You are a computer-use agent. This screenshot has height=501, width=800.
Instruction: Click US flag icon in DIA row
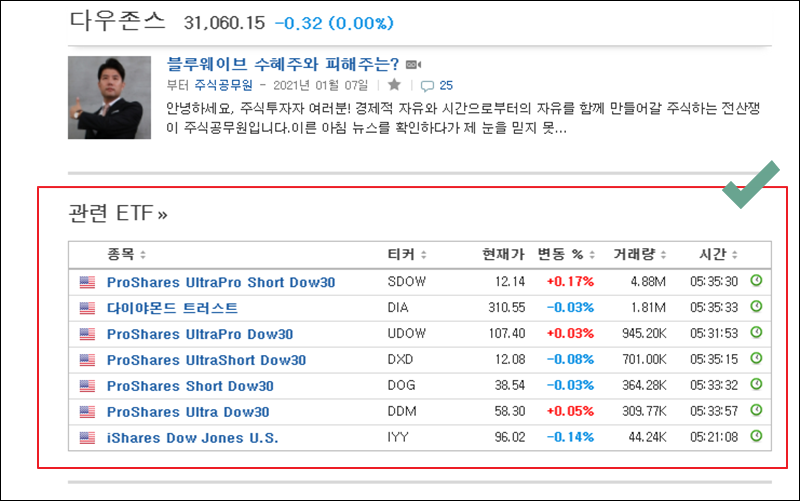point(87,308)
